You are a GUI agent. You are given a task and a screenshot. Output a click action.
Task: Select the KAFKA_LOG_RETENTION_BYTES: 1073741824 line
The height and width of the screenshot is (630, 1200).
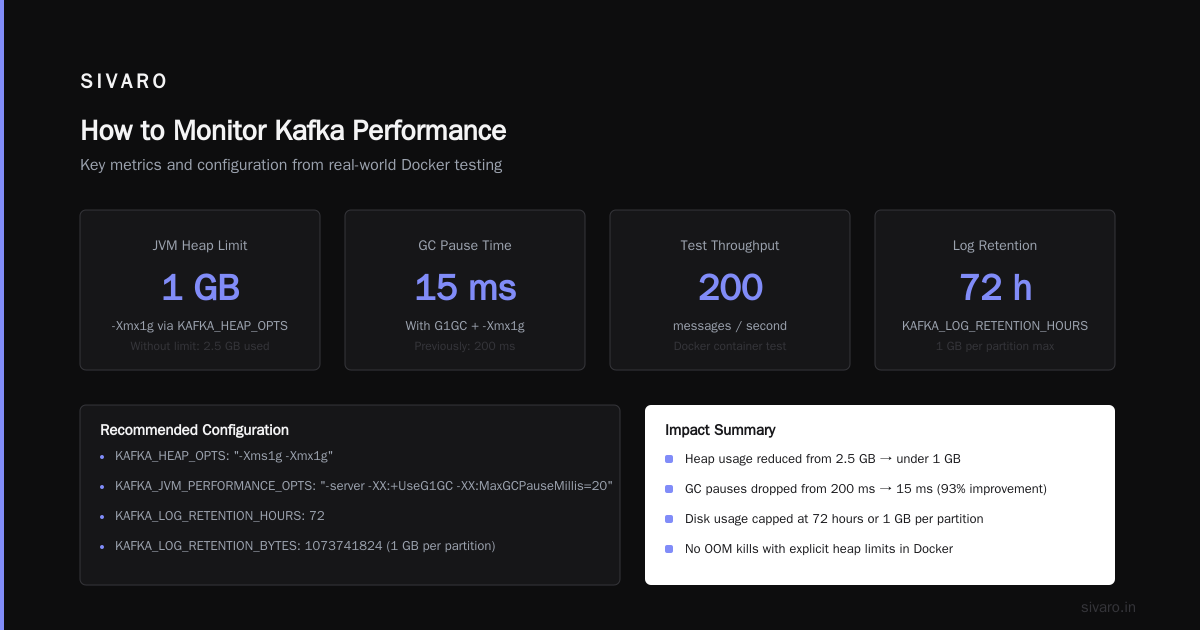(x=305, y=546)
